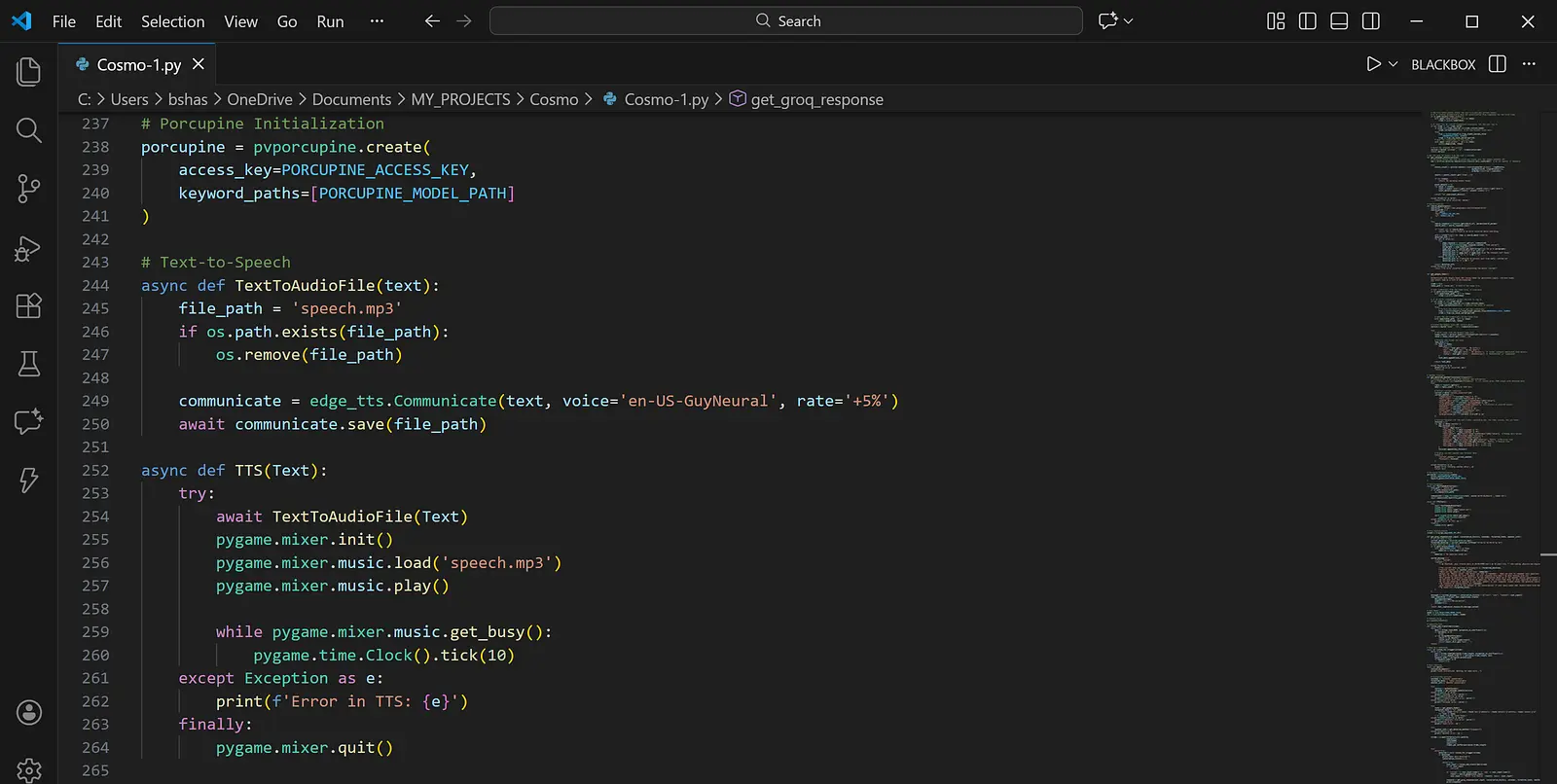
Task: Toggle the bottom panel layout button
Action: coord(1339,20)
